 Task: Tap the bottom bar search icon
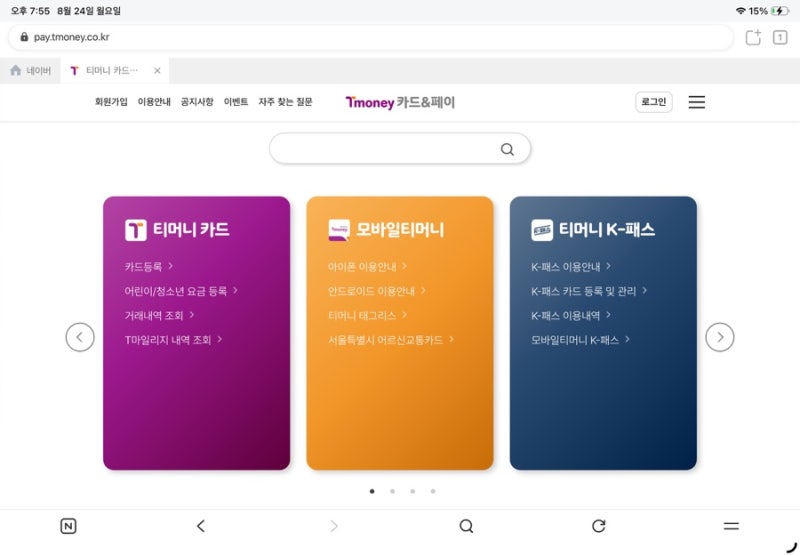(x=466, y=526)
